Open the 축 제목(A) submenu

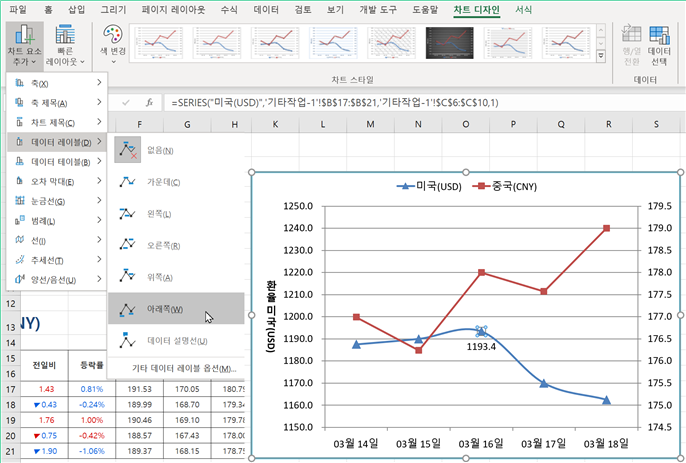point(57,103)
